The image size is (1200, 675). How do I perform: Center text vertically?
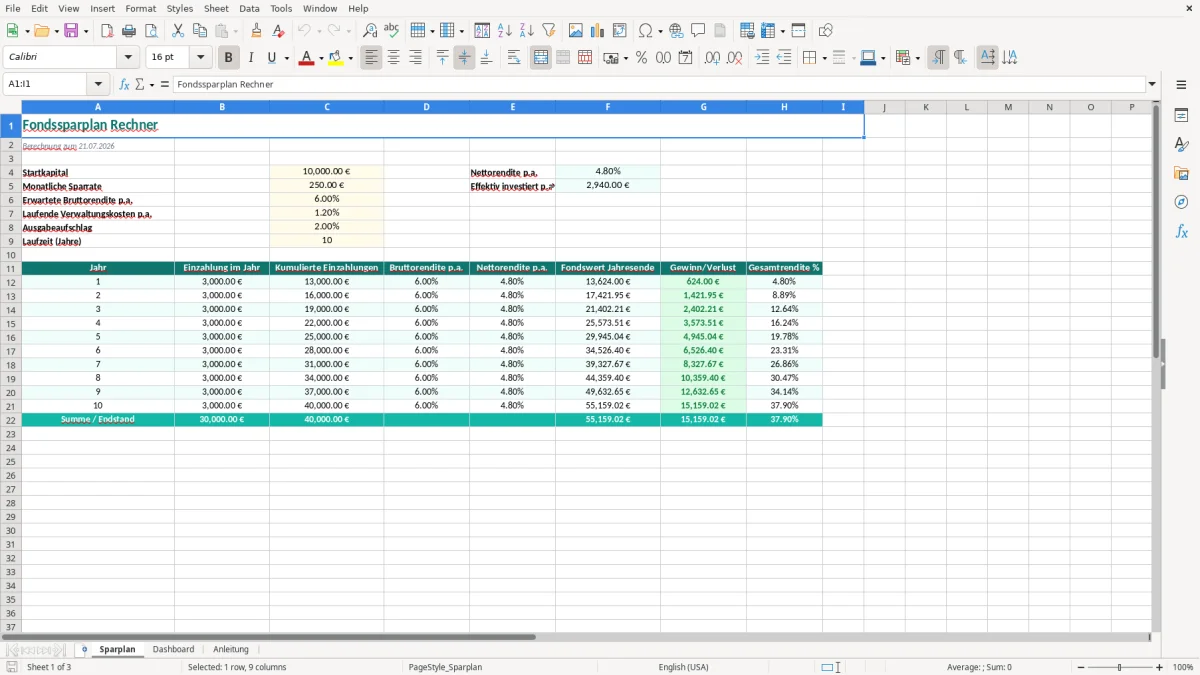pos(464,58)
